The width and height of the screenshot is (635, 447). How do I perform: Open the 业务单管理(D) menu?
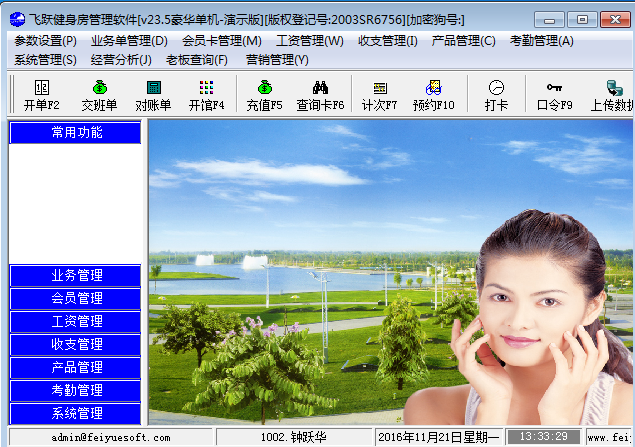(129, 41)
